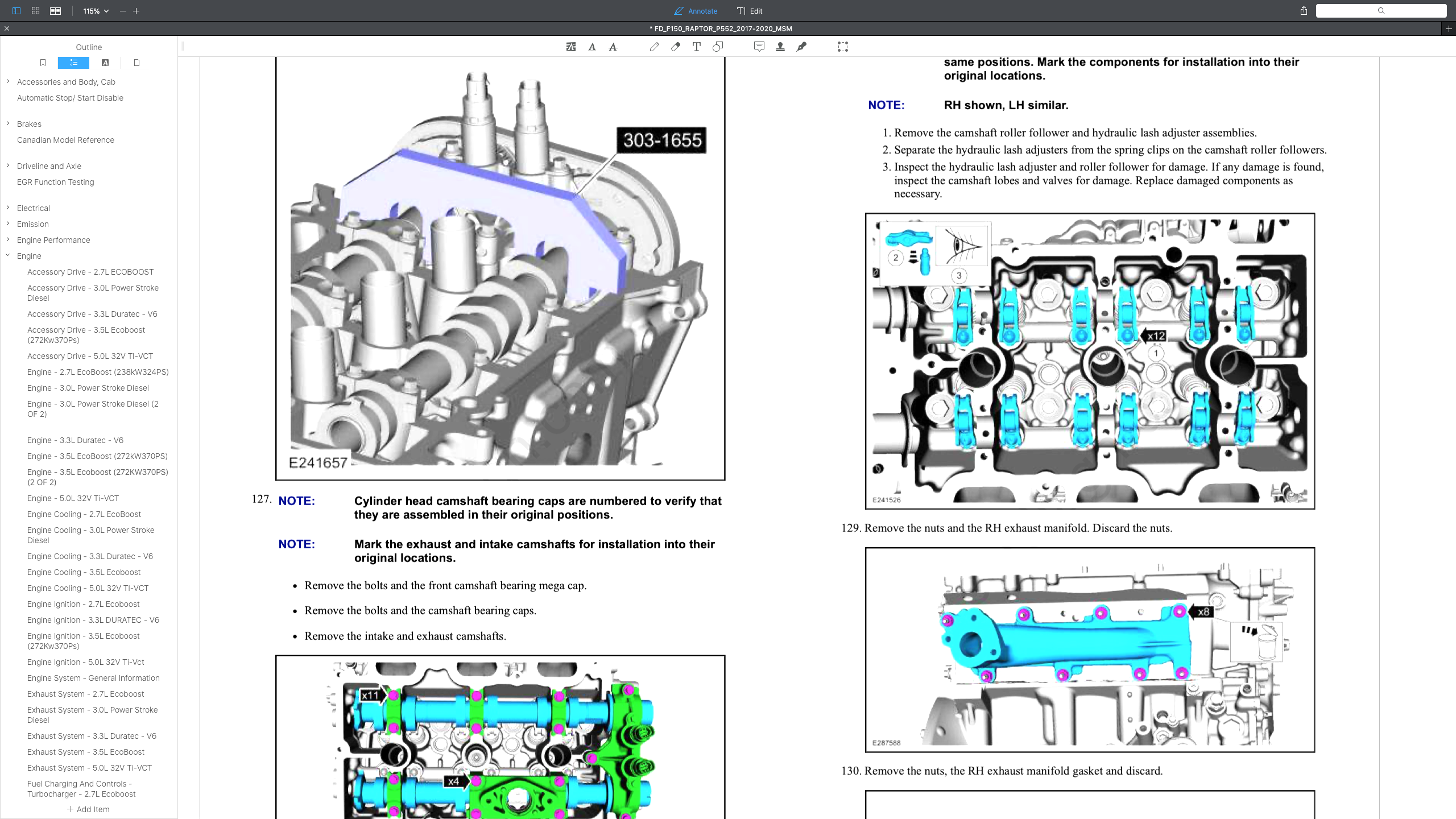The width and height of the screenshot is (1456, 819).
Task: Switch to thumbnail grid view
Action: click(35, 11)
